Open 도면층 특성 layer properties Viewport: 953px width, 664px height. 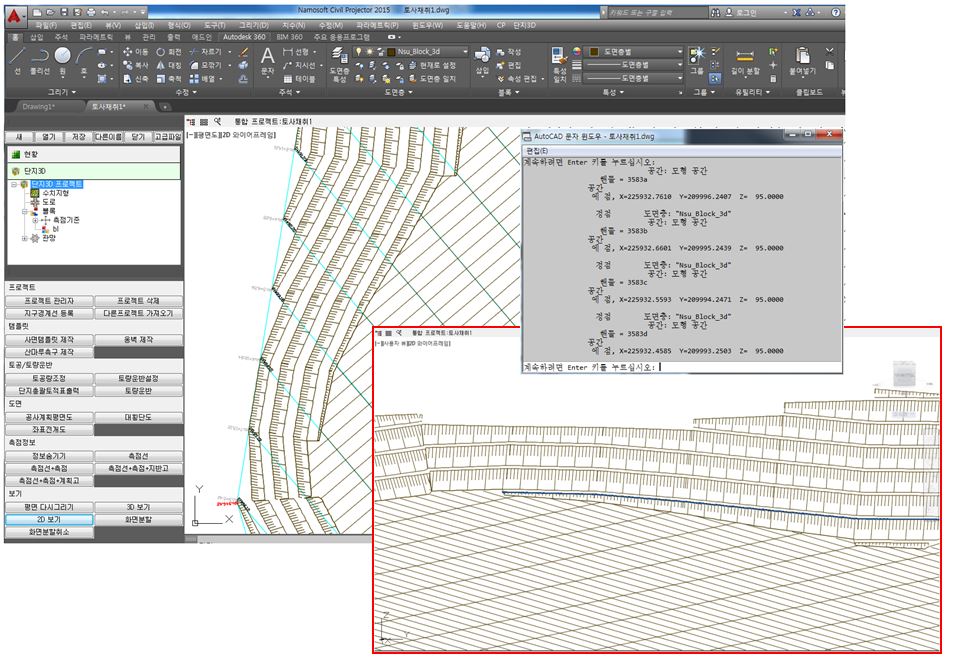pyautogui.click(x=339, y=65)
